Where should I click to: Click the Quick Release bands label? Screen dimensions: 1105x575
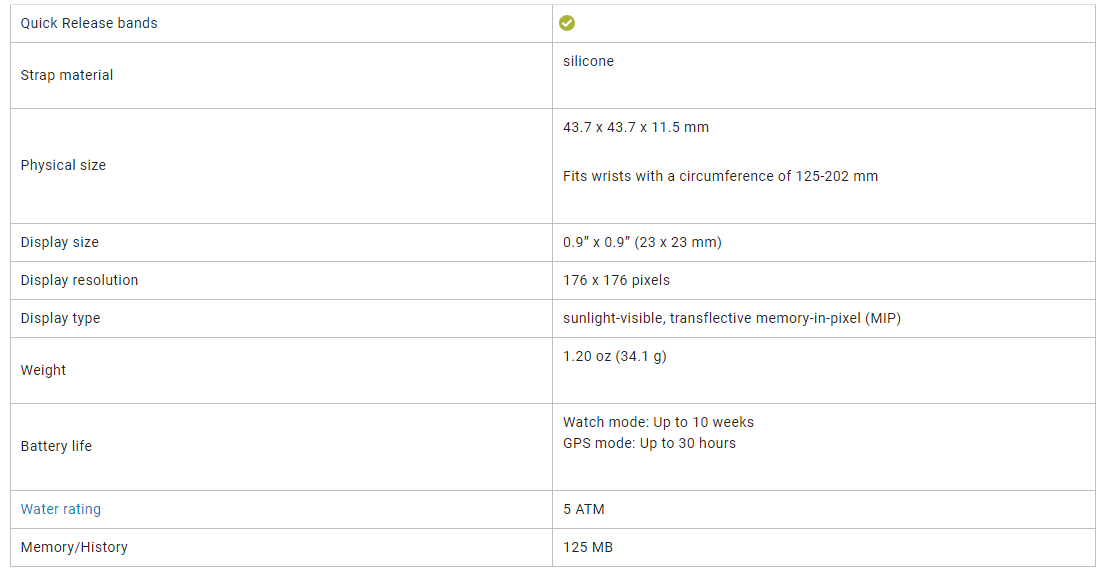coord(89,23)
